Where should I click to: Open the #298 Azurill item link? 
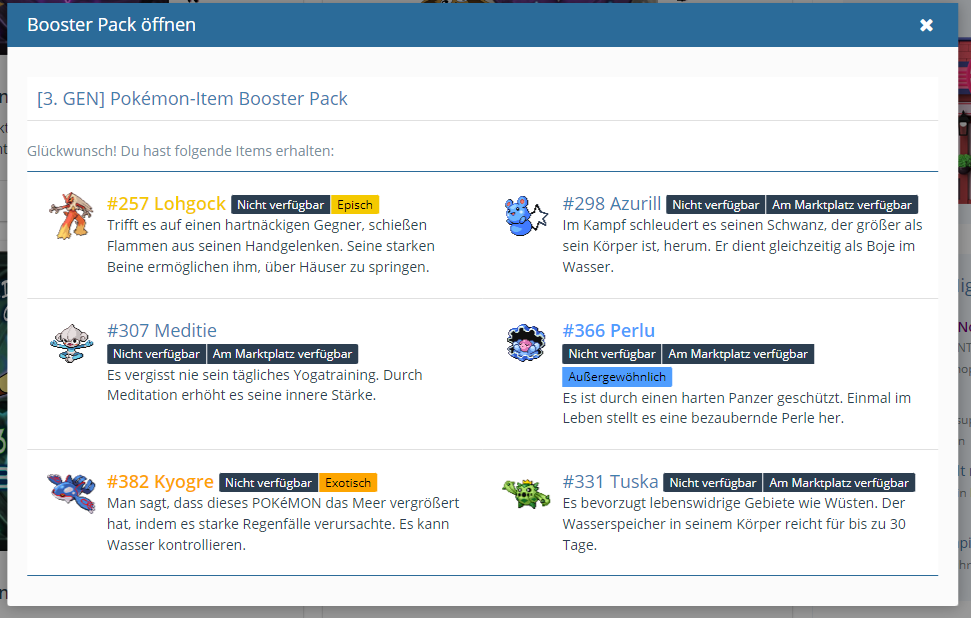coord(611,204)
